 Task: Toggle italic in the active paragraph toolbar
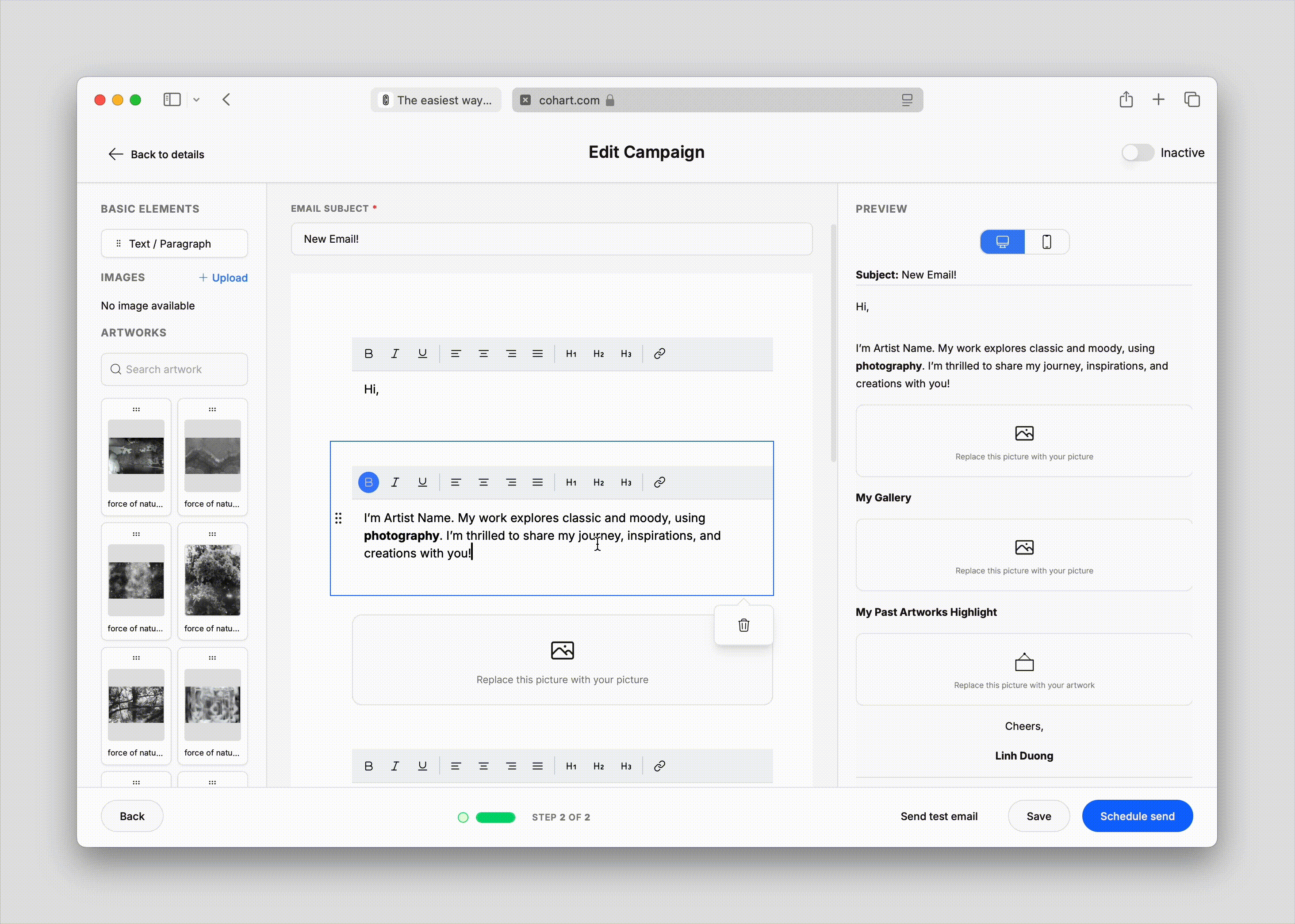(395, 482)
